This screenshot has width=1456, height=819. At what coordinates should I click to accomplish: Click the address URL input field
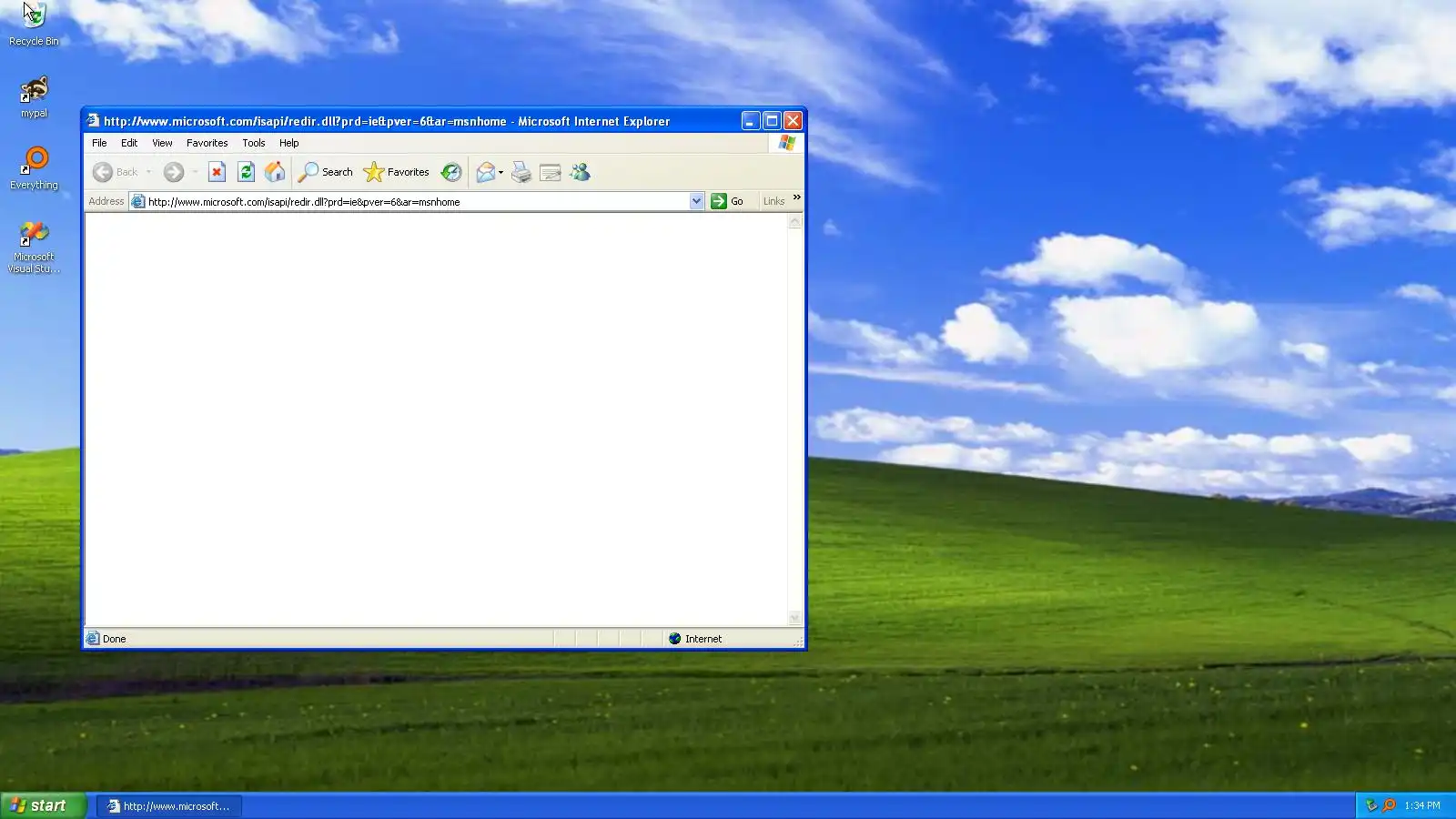point(417,201)
